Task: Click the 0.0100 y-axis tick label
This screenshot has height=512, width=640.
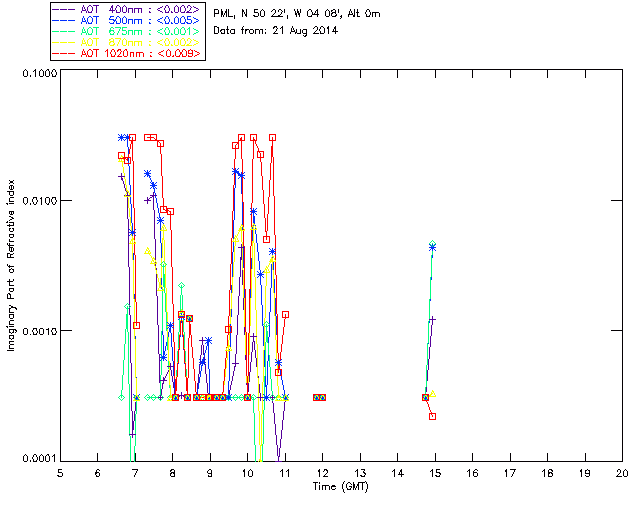Action: click(38, 201)
